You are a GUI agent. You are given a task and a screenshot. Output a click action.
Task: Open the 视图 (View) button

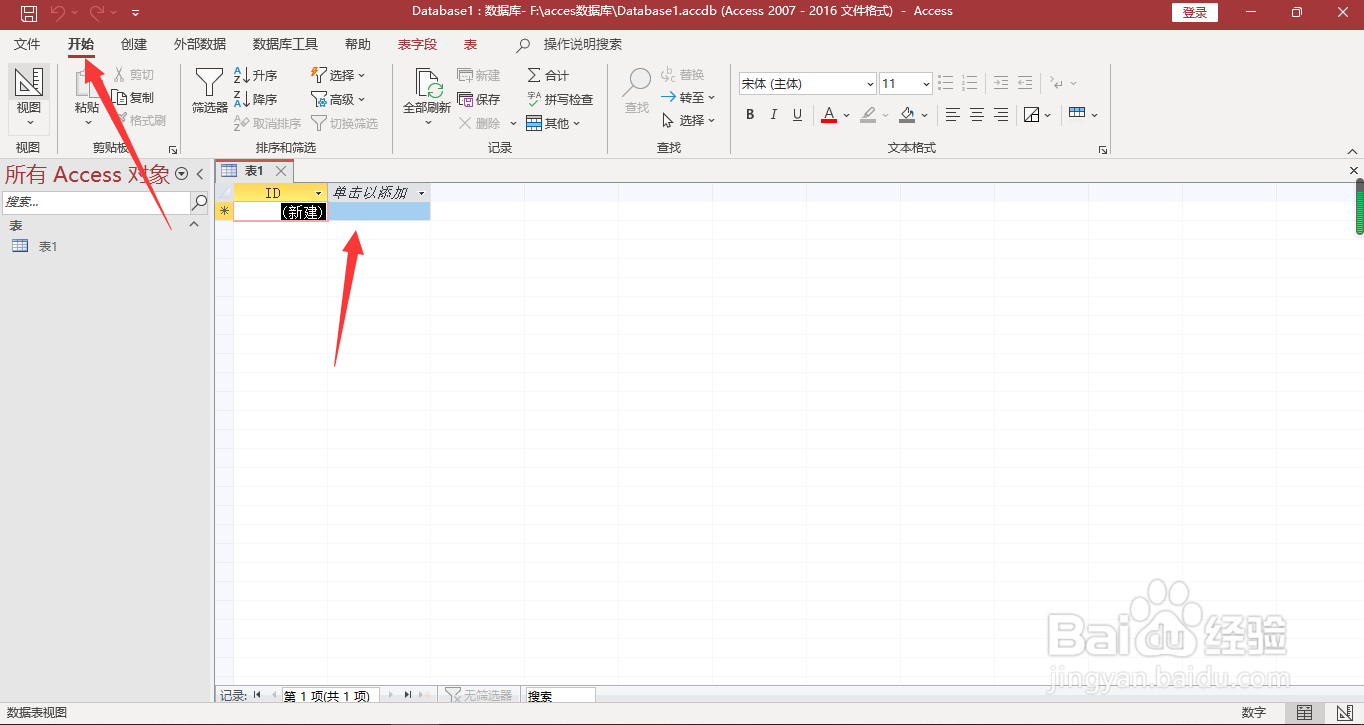point(29,99)
